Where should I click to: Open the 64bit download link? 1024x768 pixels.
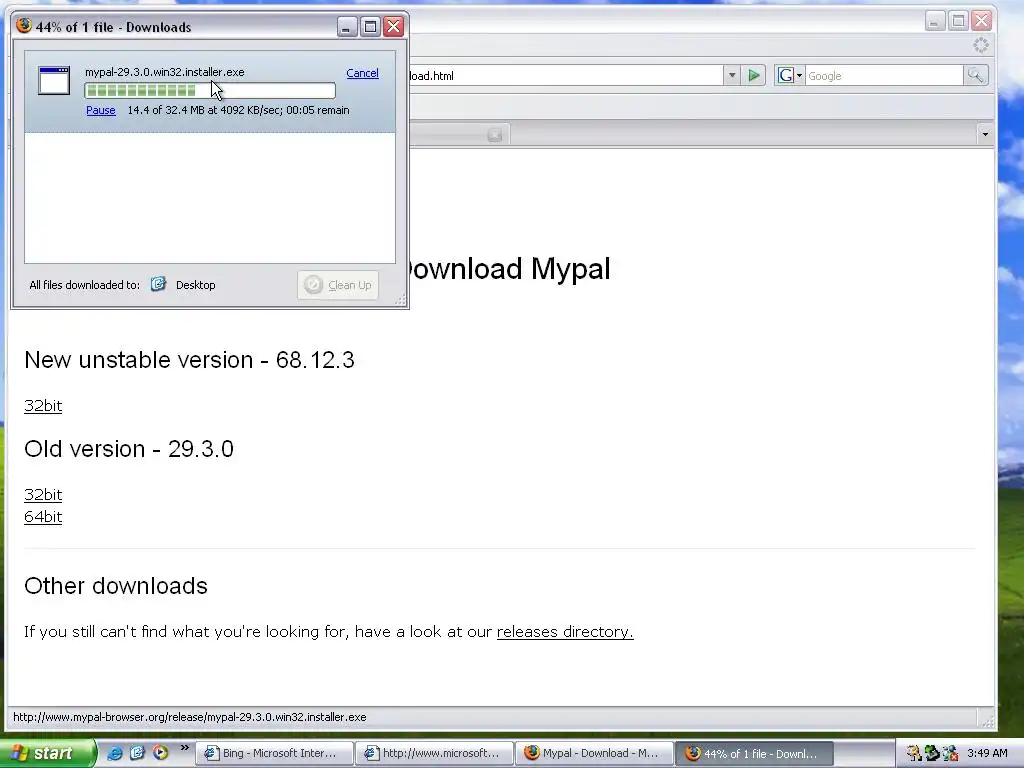(43, 517)
